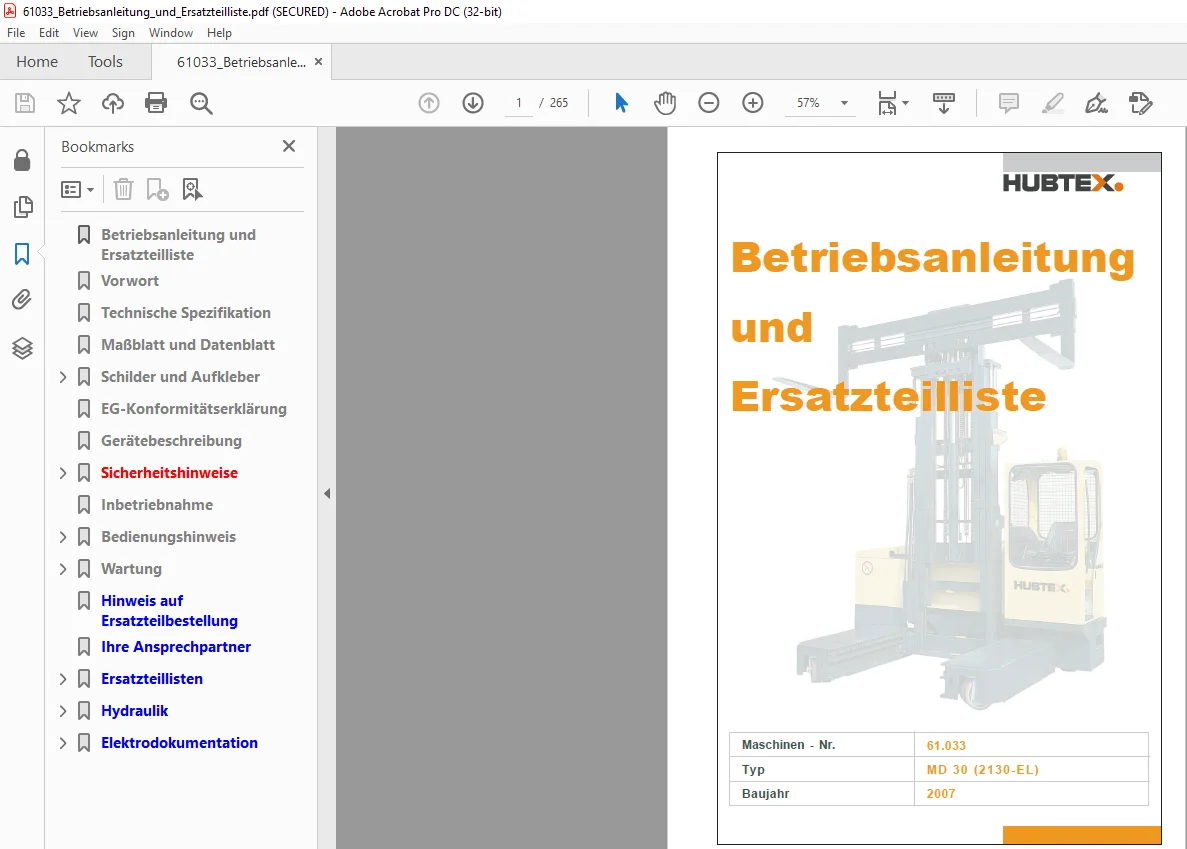Open the File menu

16,33
